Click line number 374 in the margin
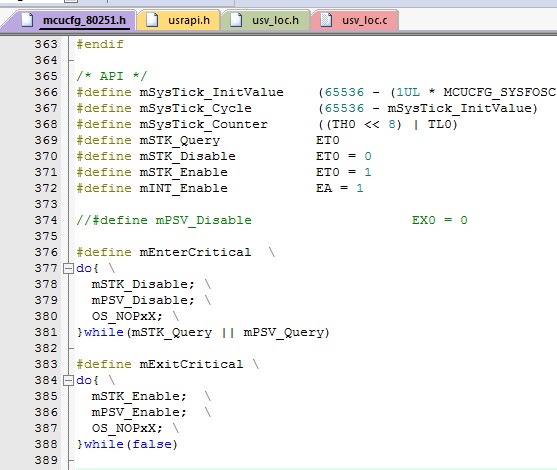Image resolution: width=557 pixels, height=470 pixels. (46, 220)
